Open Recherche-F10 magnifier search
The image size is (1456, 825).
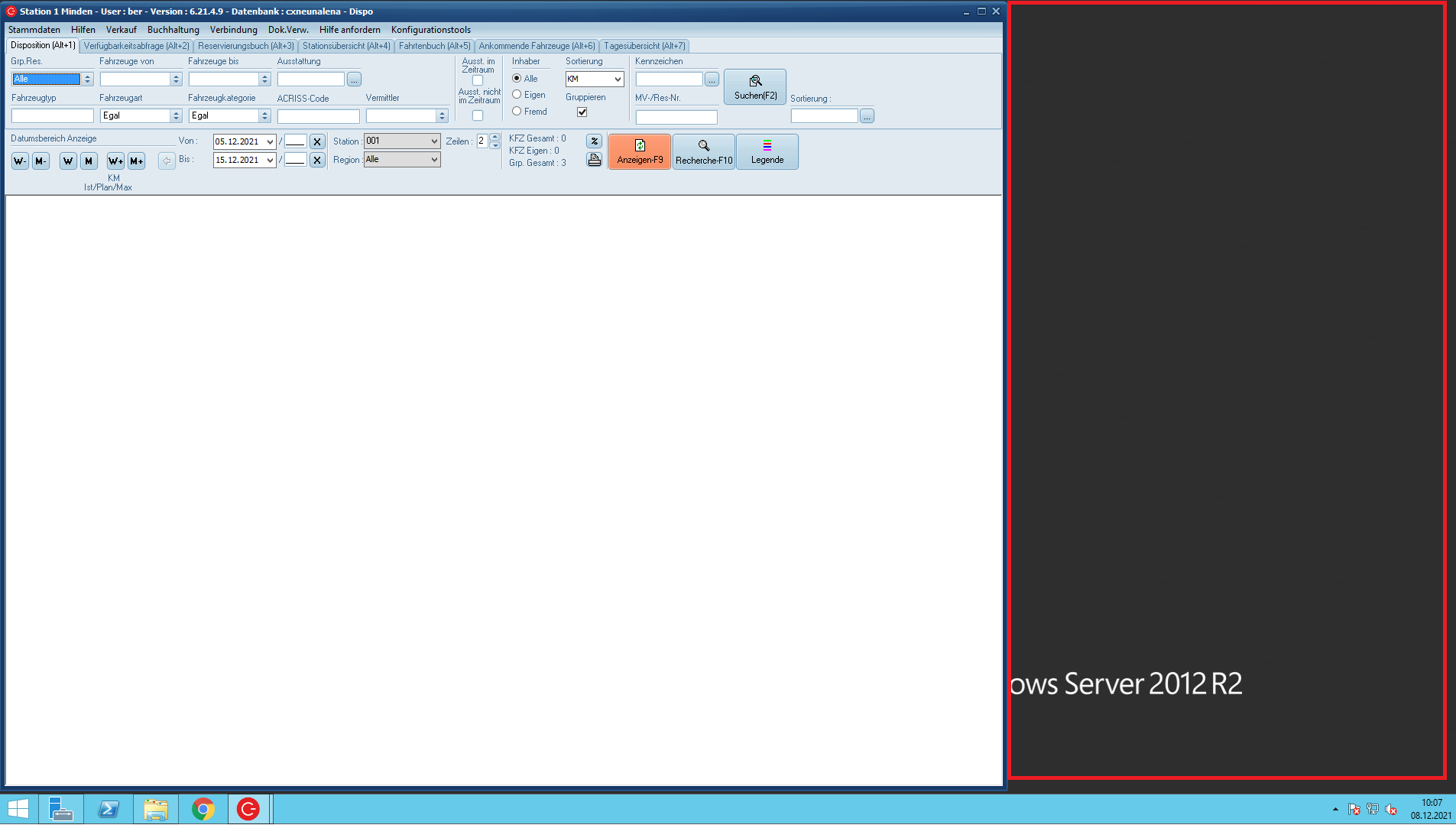[703, 151]
